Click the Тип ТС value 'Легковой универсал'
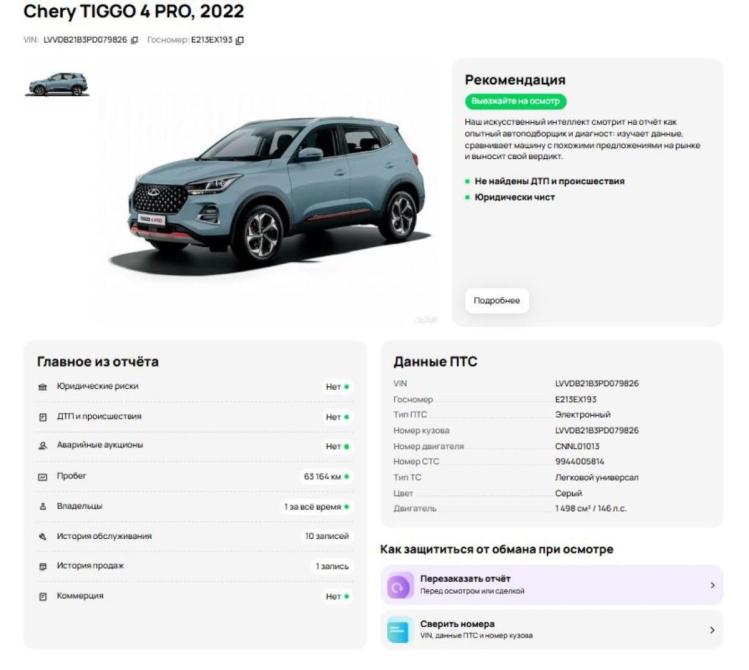 (597, 477)
